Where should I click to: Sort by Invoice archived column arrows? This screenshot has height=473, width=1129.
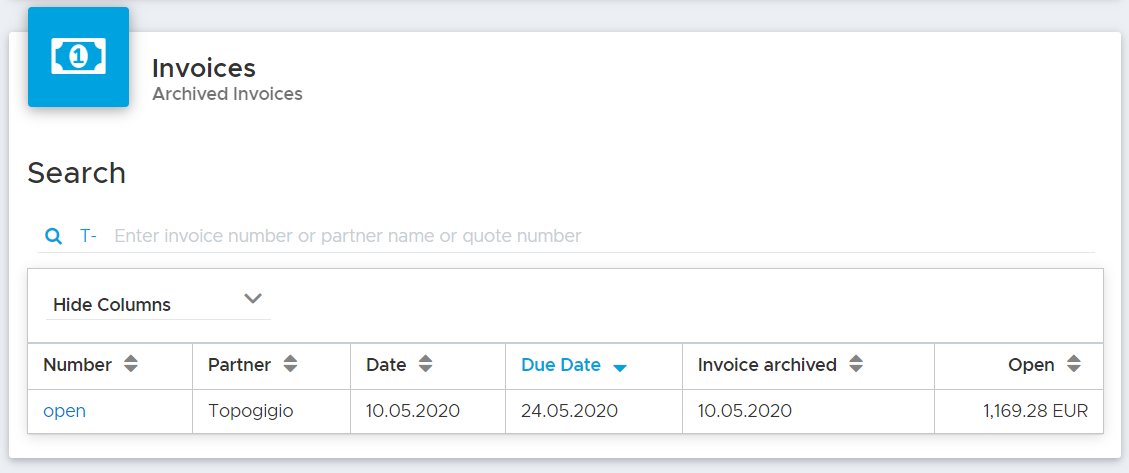(855, 364)
